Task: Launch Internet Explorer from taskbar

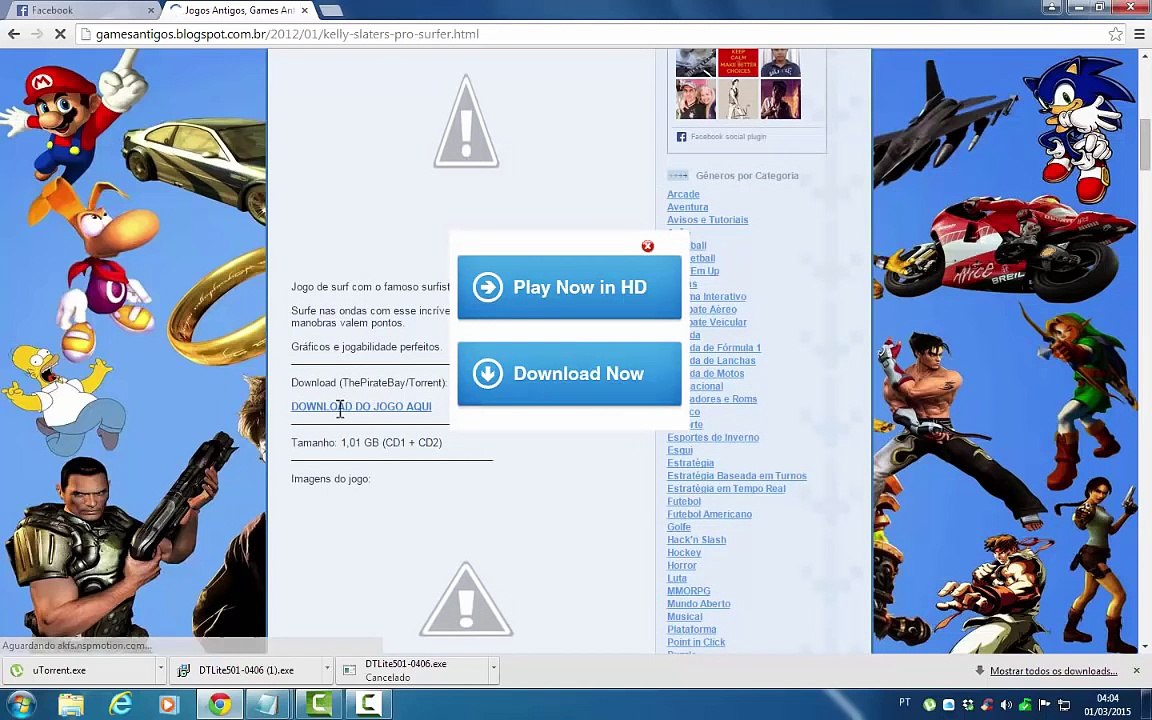Action: [120, 705]
